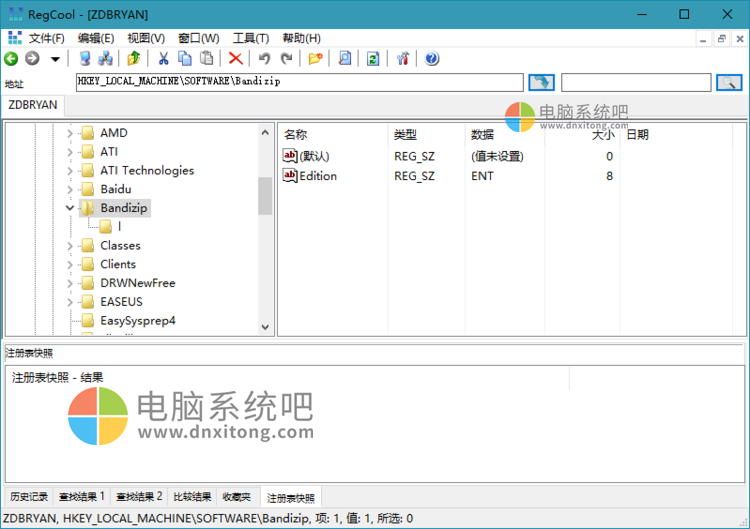Click the tree vertical scrollbar thumb
The width and height of the screenshot is (750, 529).
[x=265, y=196]
